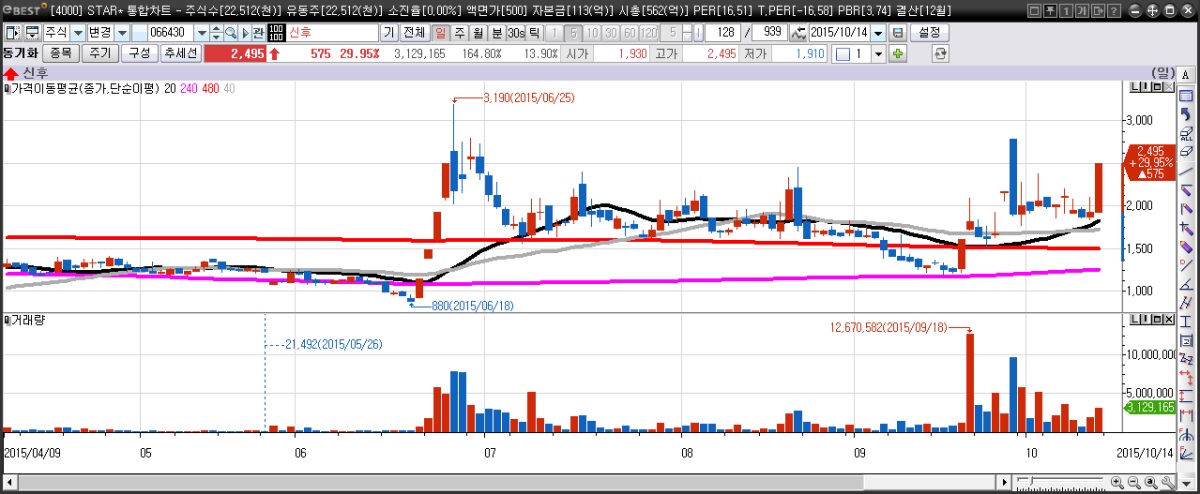The image size is (1200, 494).
Task: Open the date 2015/10/14 dropdown arrow
Action: (x=878, y=32)
